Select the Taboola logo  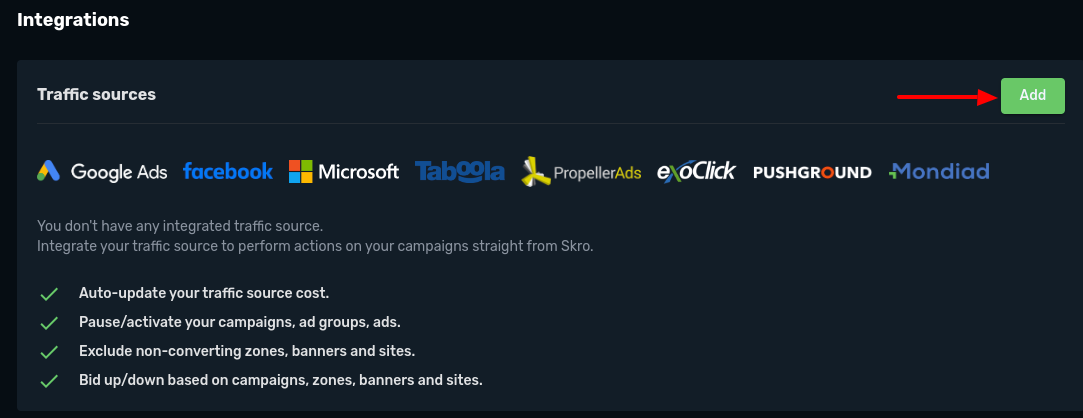click(x=460, y=172)
